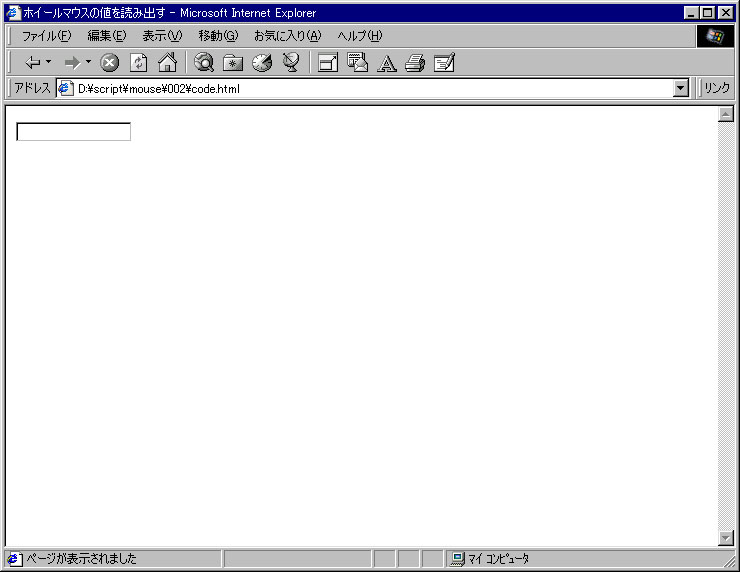Toggle the Fullscreen toolbar icon

[x=328, y=62]
